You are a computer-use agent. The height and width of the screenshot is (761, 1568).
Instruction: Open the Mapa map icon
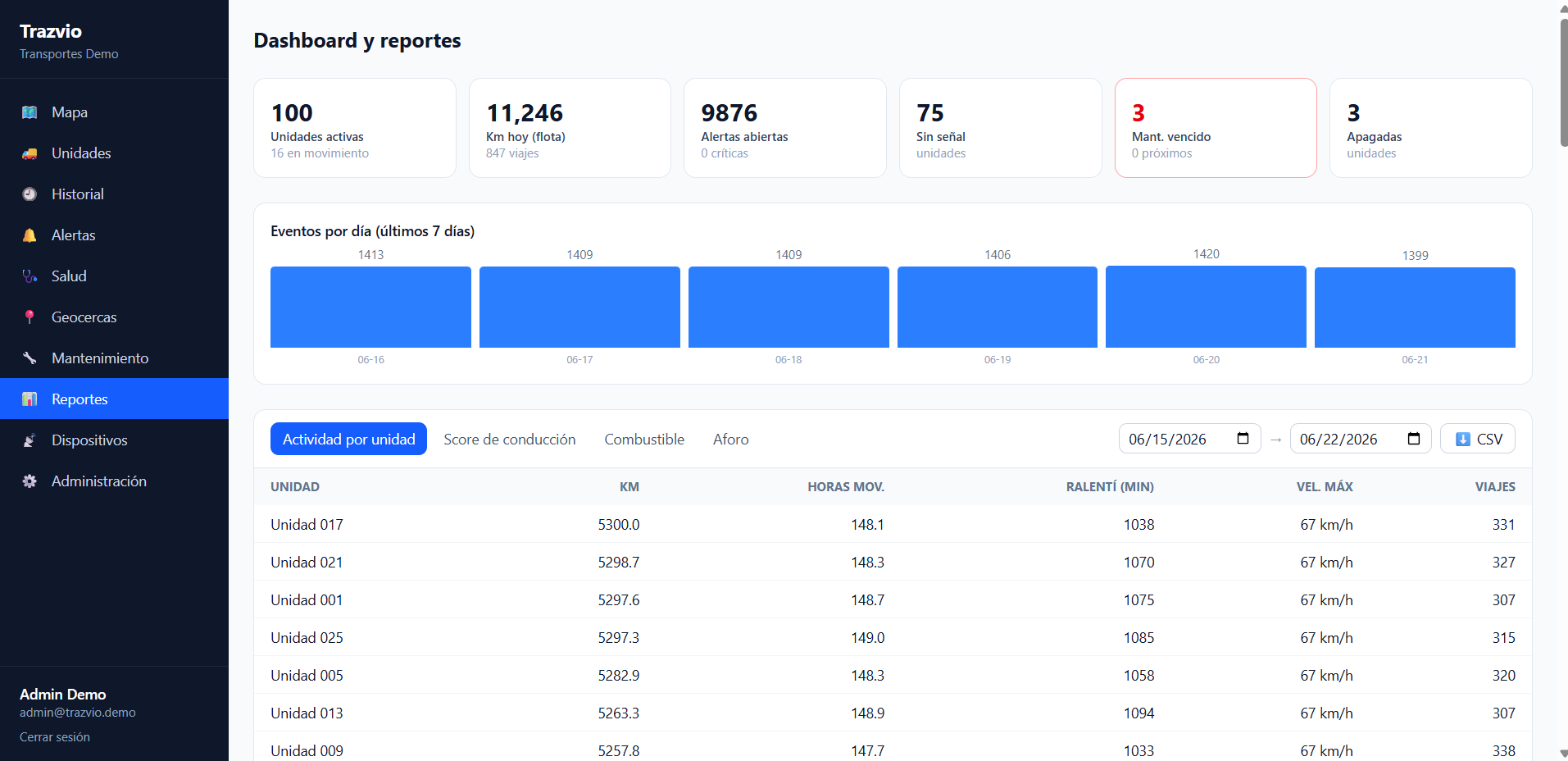coord(30,112)
